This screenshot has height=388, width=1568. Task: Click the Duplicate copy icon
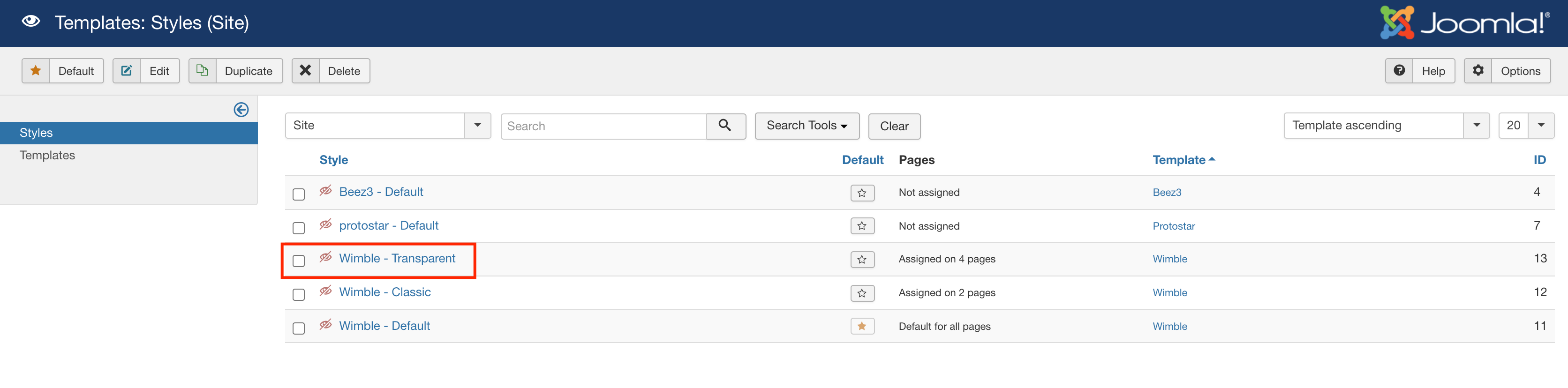(x=202, y=71)
